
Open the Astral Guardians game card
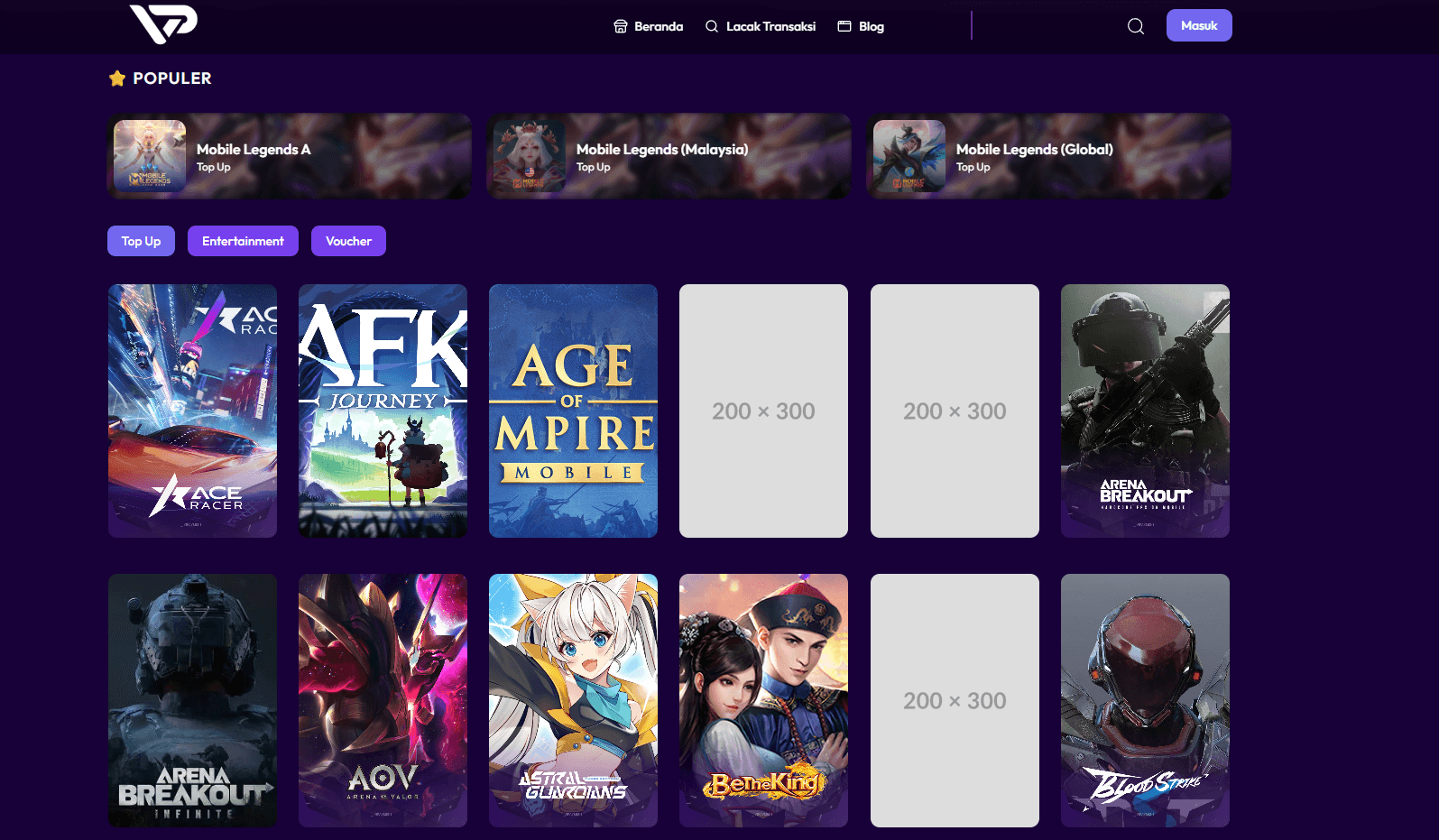(573, 700)
